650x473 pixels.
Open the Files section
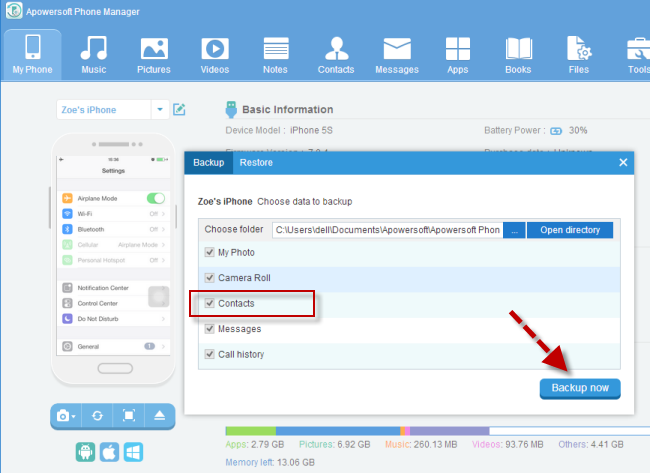579,54
